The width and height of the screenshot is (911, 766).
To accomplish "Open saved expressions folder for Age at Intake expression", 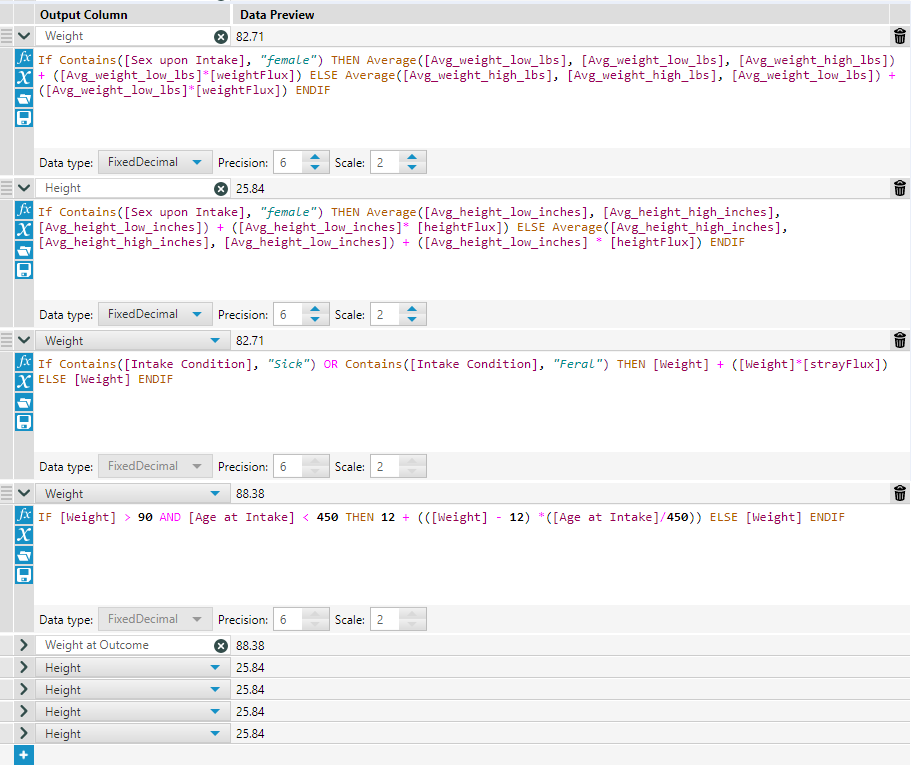I will point(24,554).
